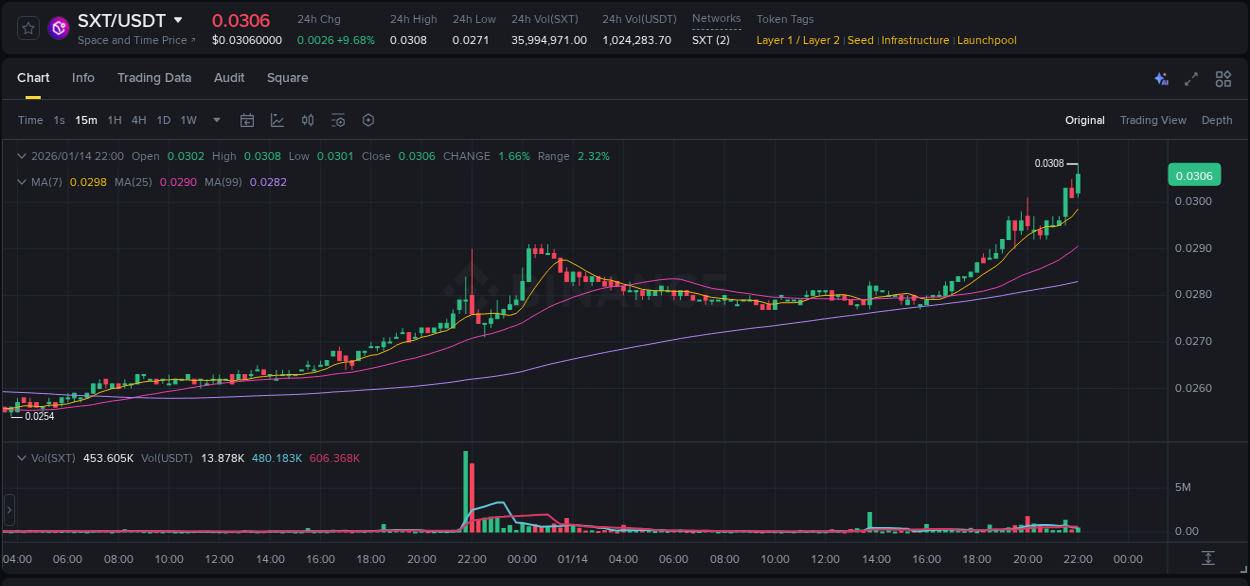1250x586 pixels.
Task: Click the candlestick comparison icon
Action: [308, 120]
